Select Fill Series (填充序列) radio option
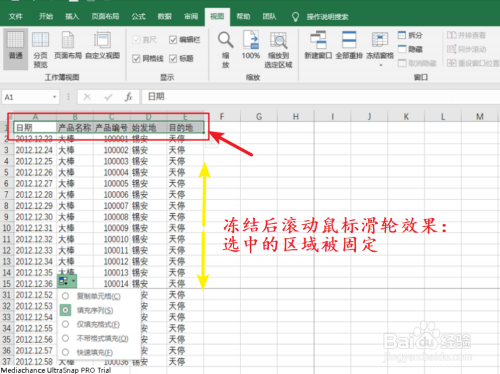The image size is (500, 374). pos(65,310)
